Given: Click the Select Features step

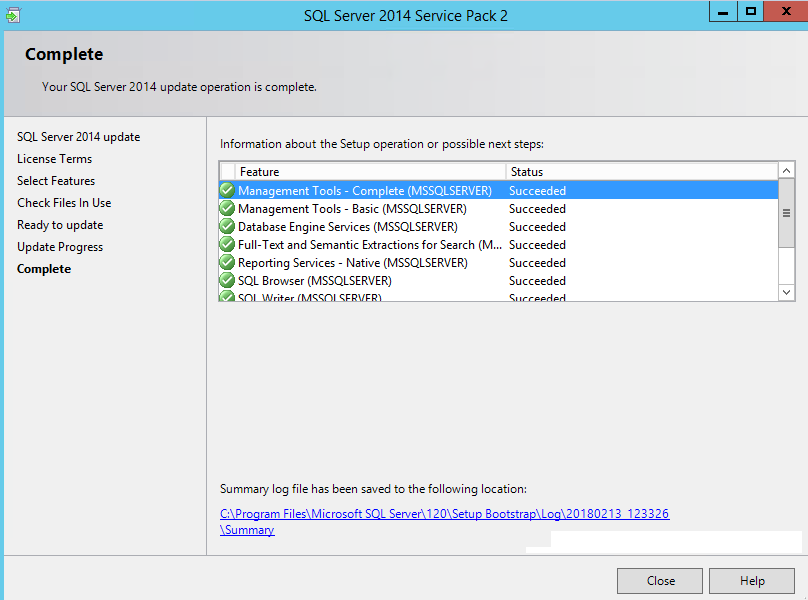Looking at the screenshot, I should pos(56,181).
